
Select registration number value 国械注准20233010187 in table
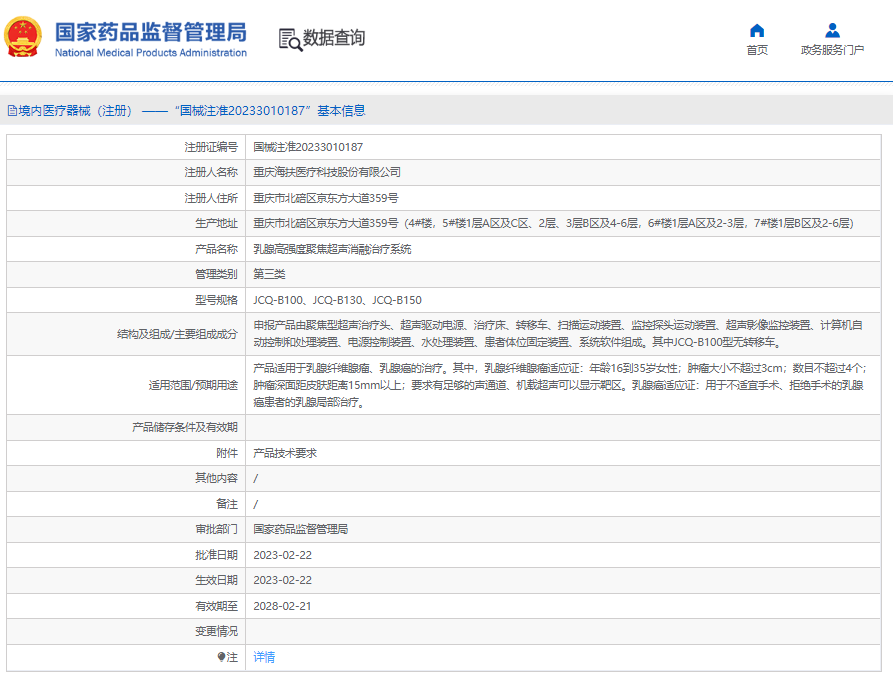point(308,147)
